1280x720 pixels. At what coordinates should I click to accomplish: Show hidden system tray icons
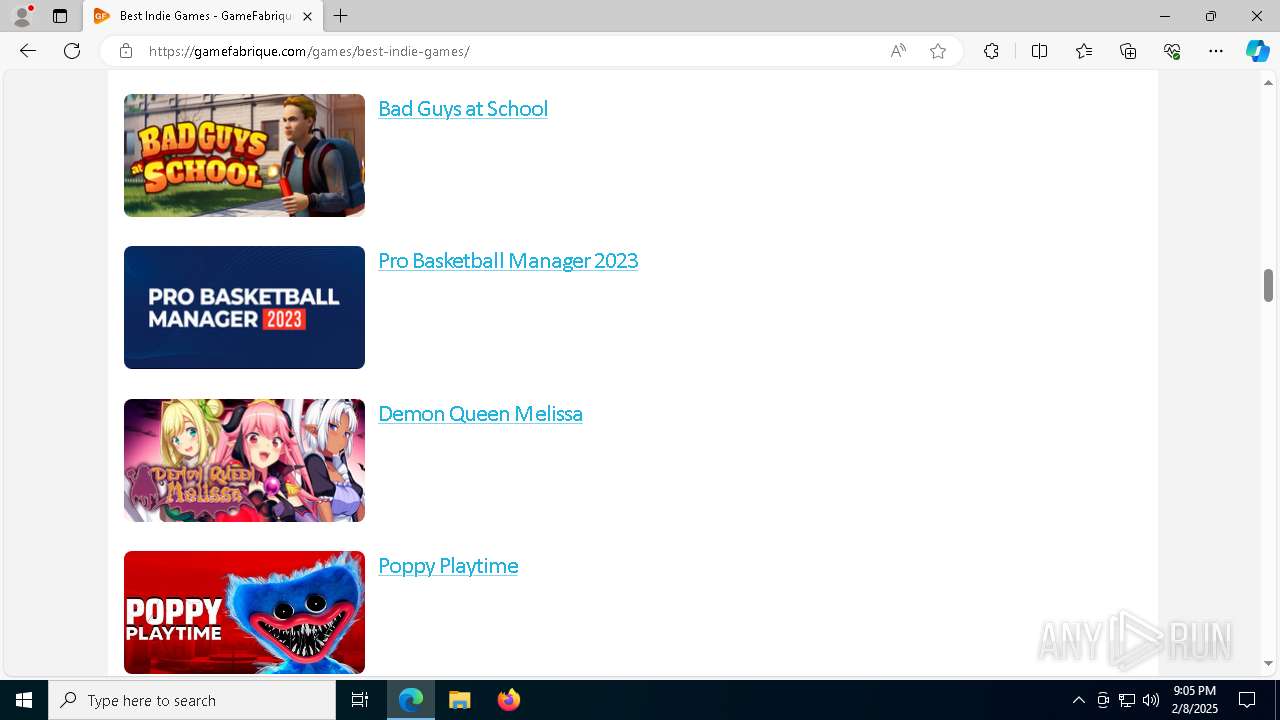point(1078,700)
